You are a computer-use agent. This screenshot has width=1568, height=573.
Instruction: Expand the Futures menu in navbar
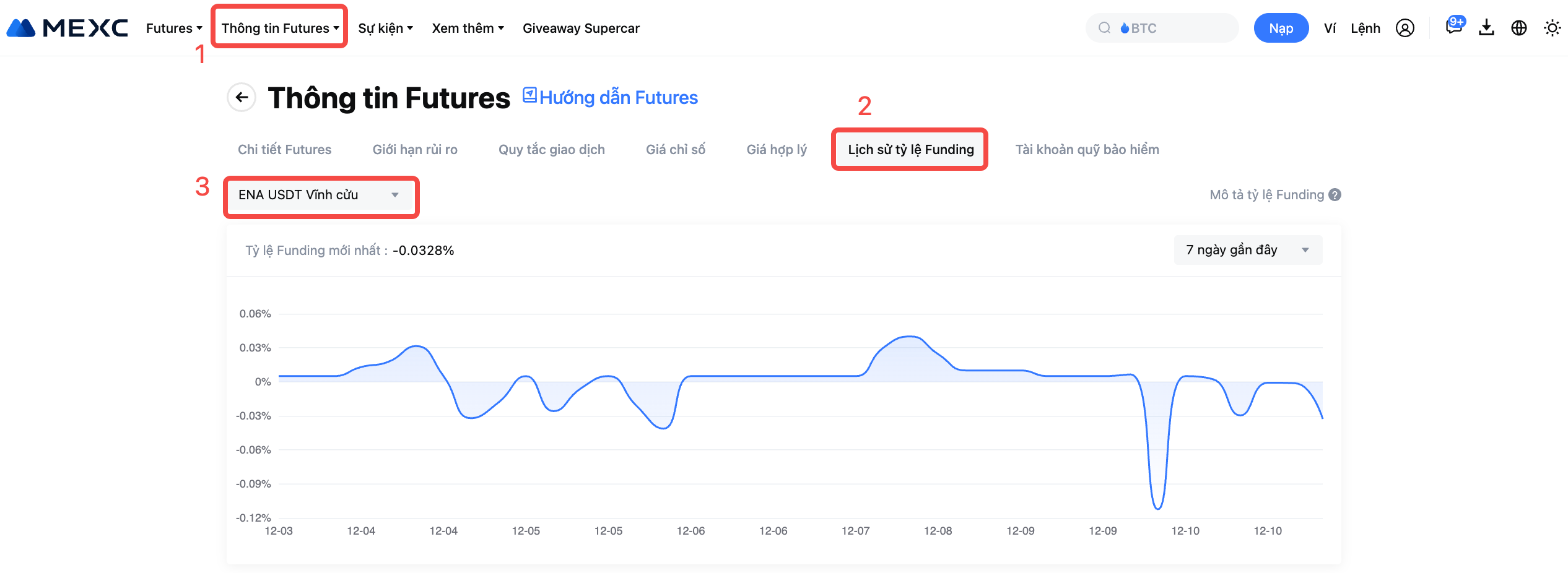click(174, 28)
